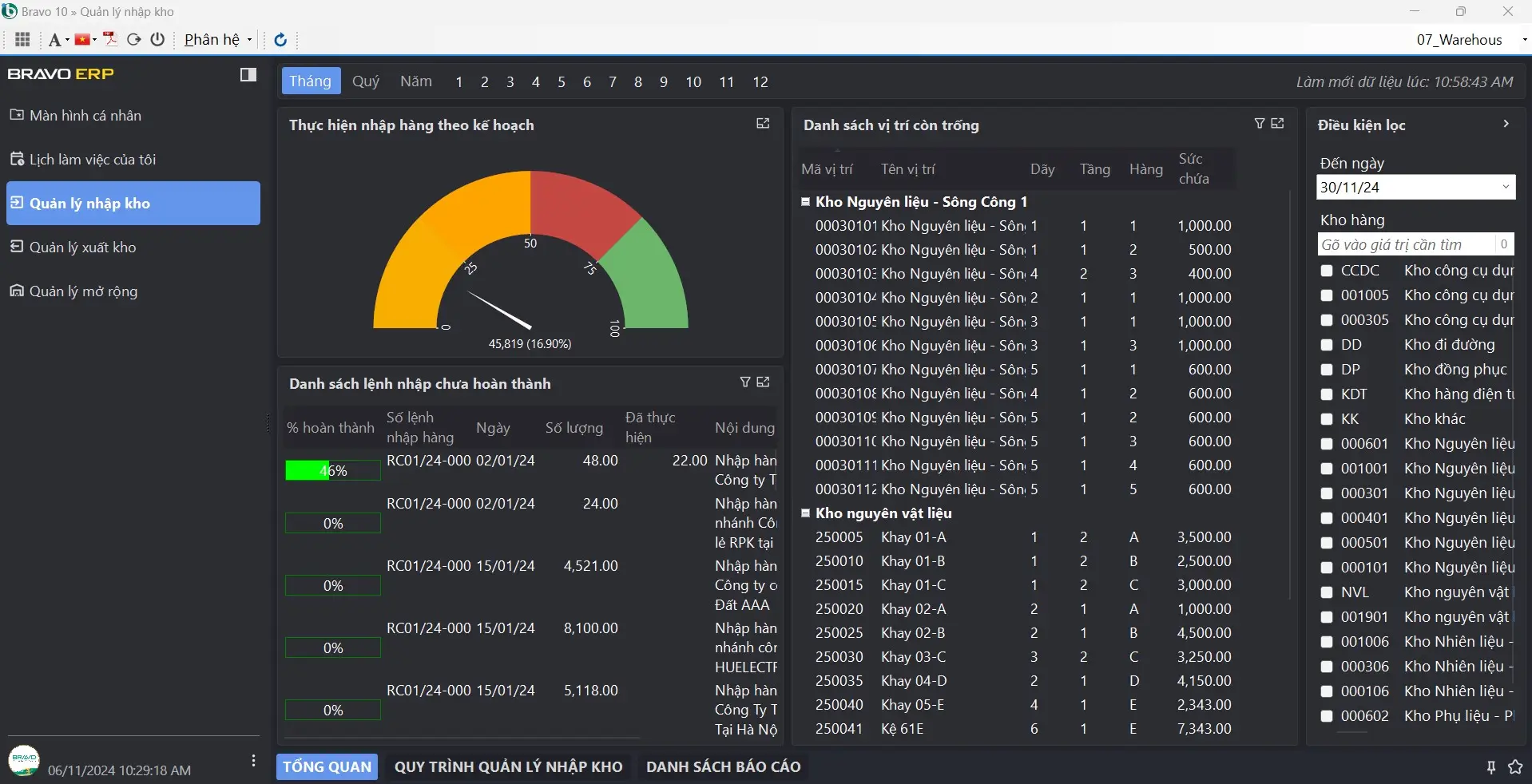The image size is (1532, 784).
Task: Collapse the Bravo ERP sidebar panel icon
Action: (x=248, y=74)
